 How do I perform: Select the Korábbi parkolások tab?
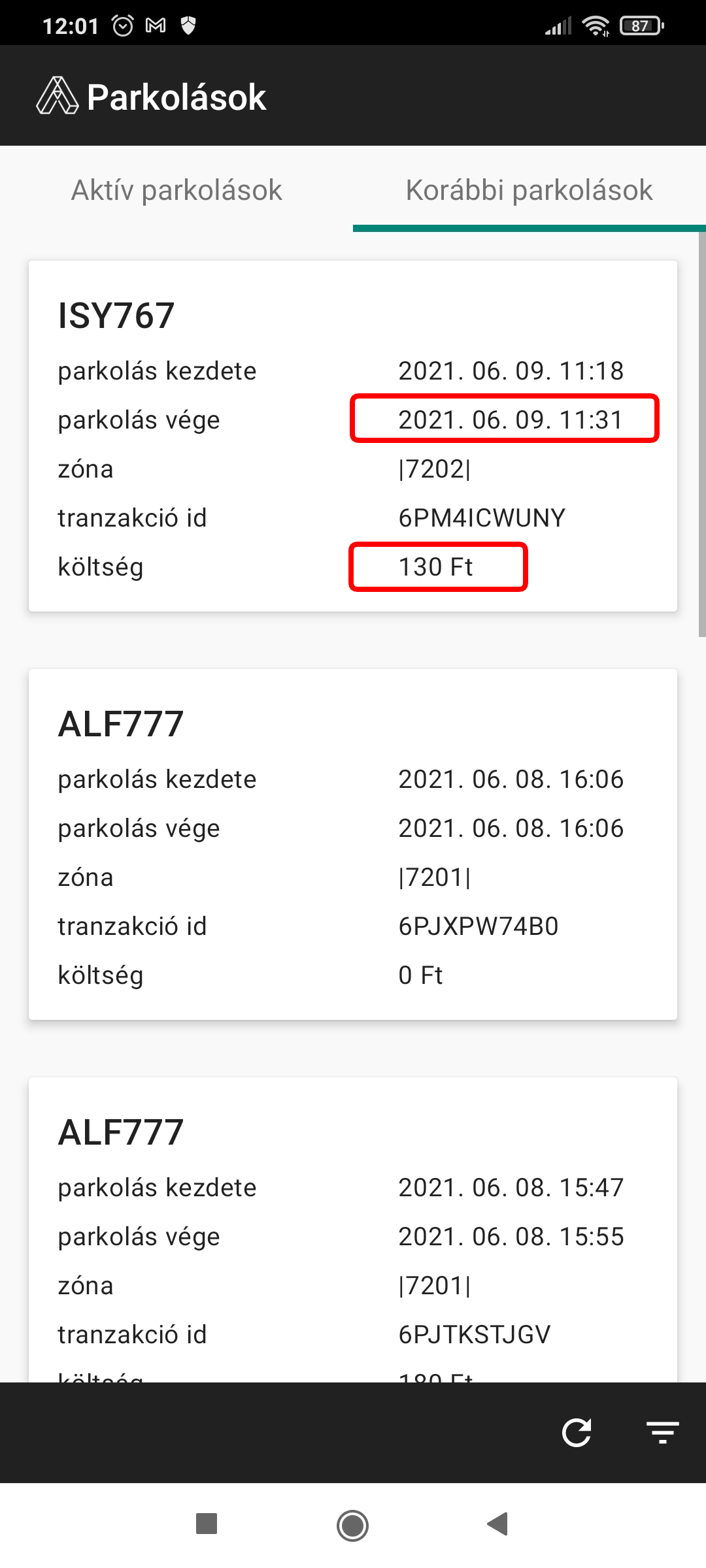(529, 190)
